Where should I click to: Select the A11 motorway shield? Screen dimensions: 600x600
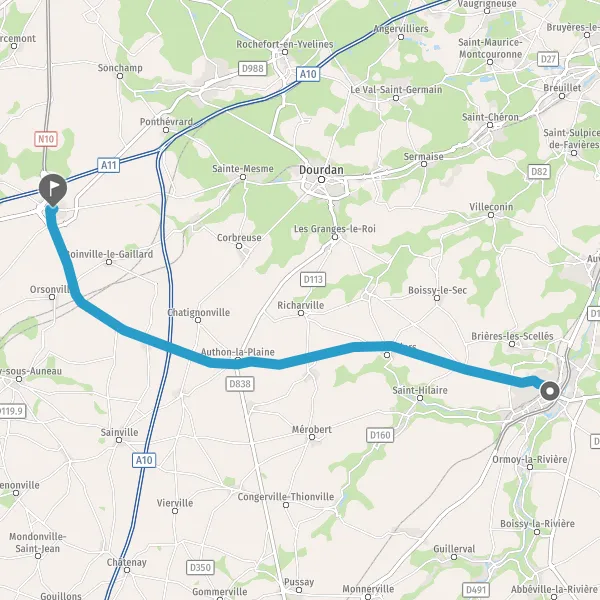pos(108,165)
